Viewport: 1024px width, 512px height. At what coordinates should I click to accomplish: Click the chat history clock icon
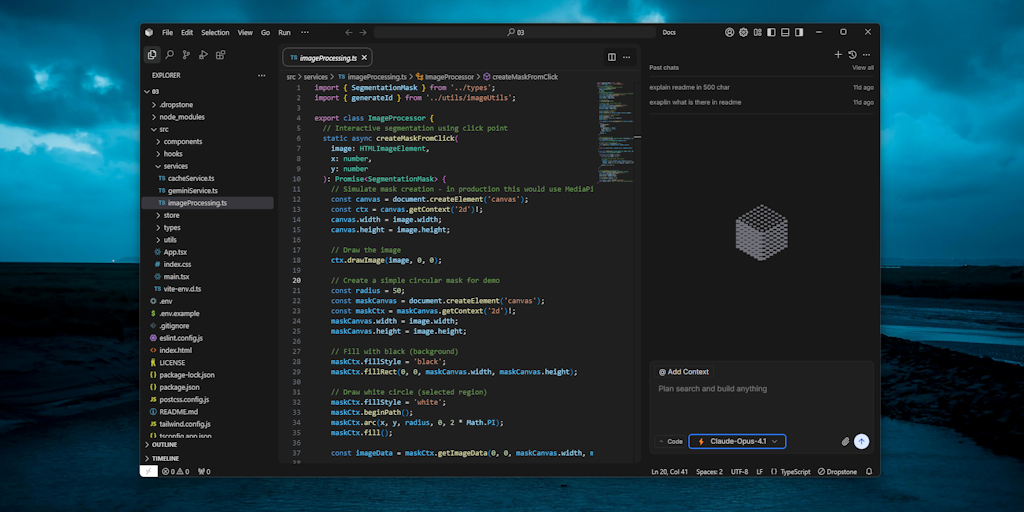pyautogui.click(x=852, y=55)
